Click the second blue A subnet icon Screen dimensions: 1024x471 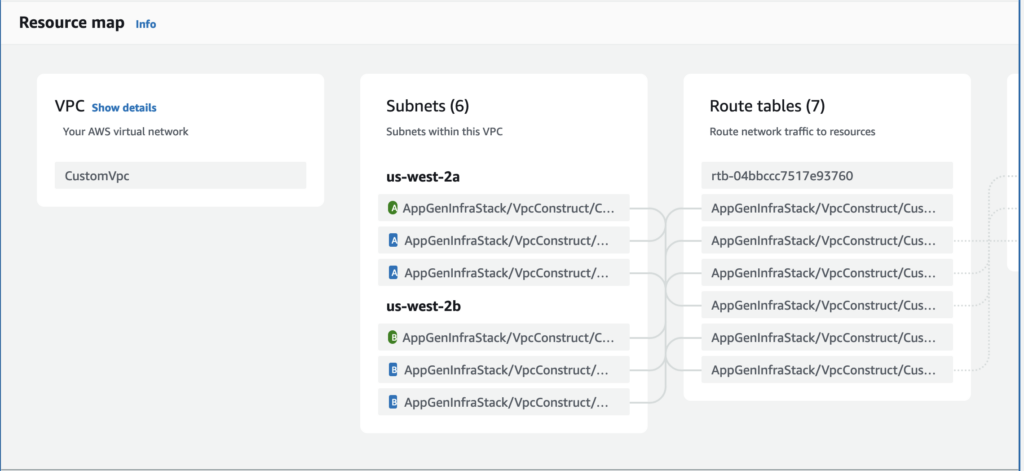coord(393,272)
